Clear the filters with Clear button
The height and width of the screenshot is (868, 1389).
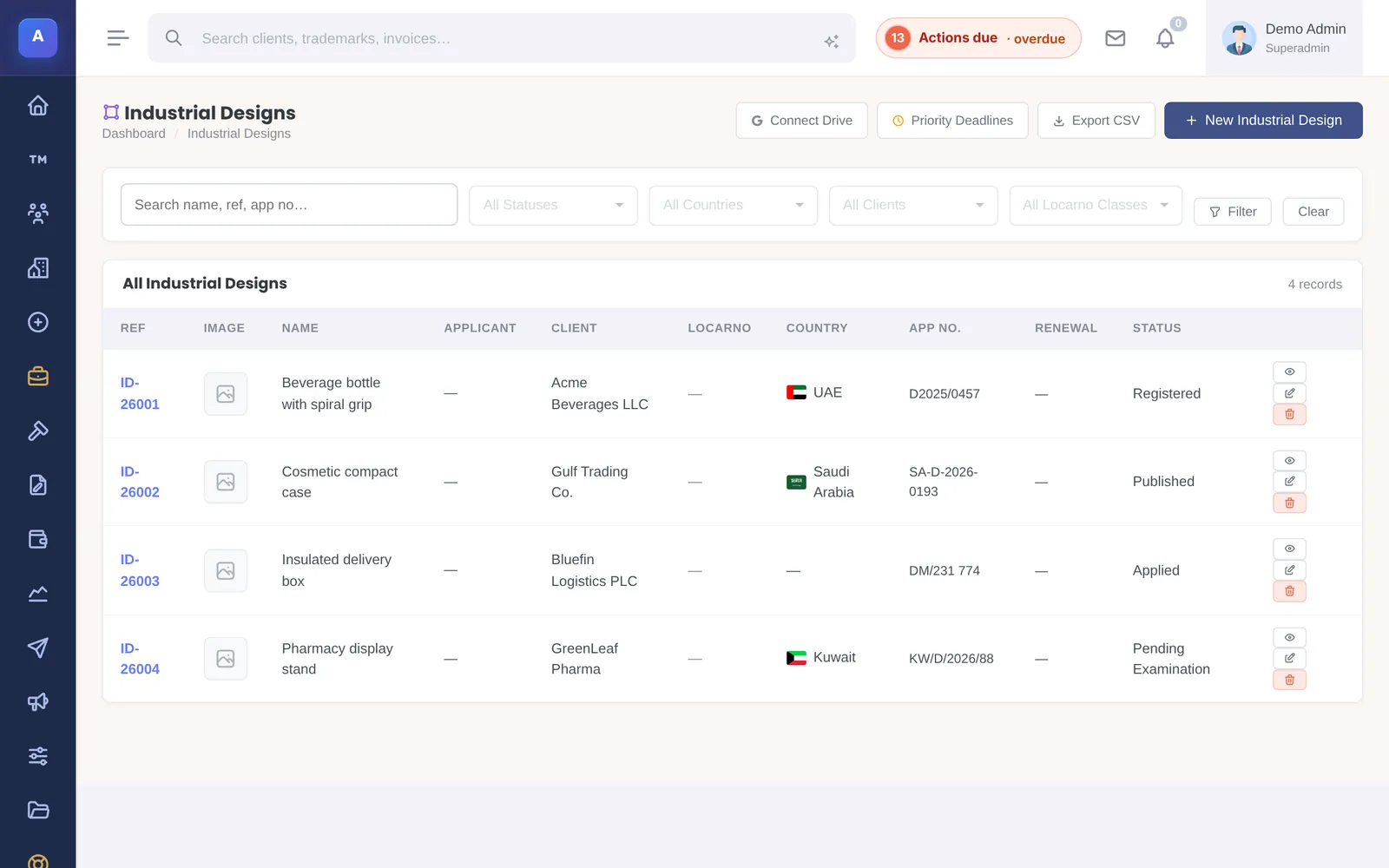point(1313,212)
